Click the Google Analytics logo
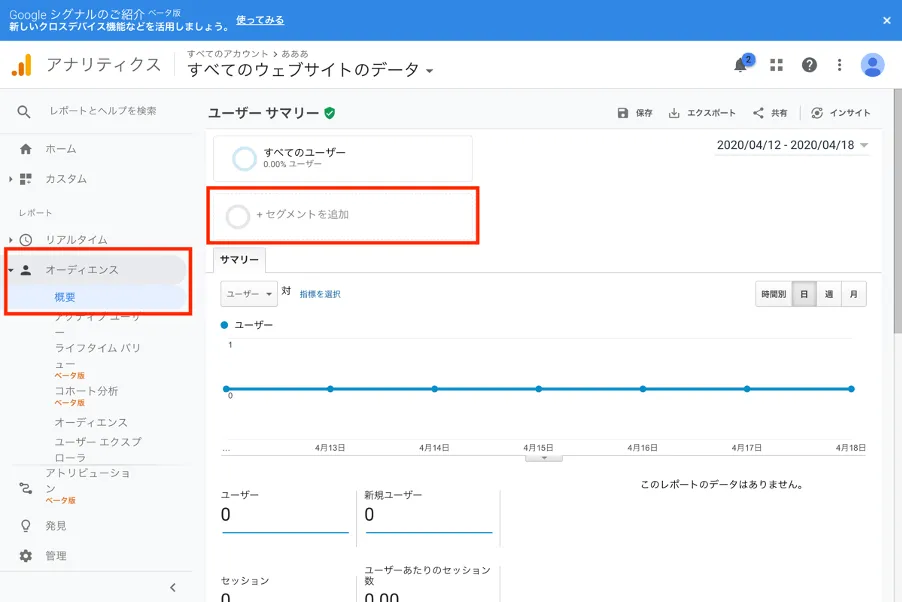Screen dimensions: 902x602 [x=21, y=64]
